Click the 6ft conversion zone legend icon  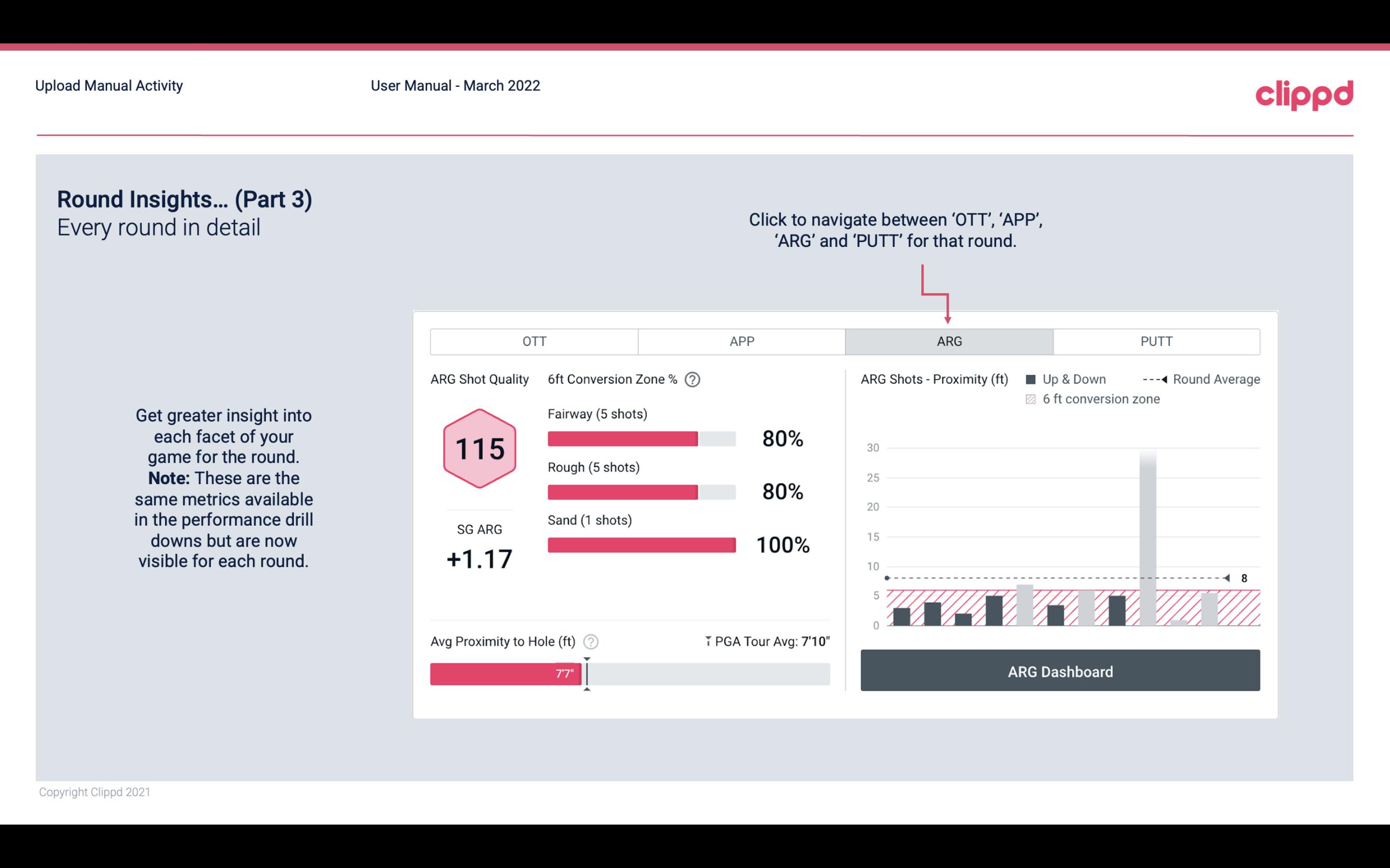(1034, 399)
